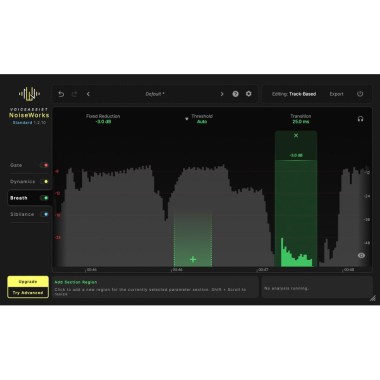The image size is (380, 380).
Task: Select the Sibilance tab
Action: click(x=22, y=214)
